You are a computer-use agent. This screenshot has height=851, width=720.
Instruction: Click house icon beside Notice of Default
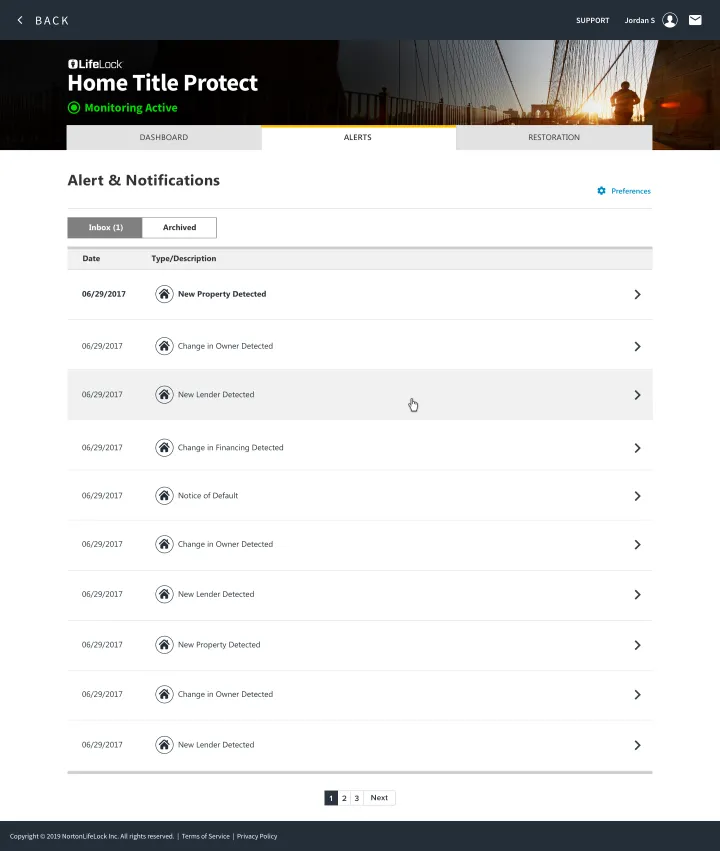point(164,495)
